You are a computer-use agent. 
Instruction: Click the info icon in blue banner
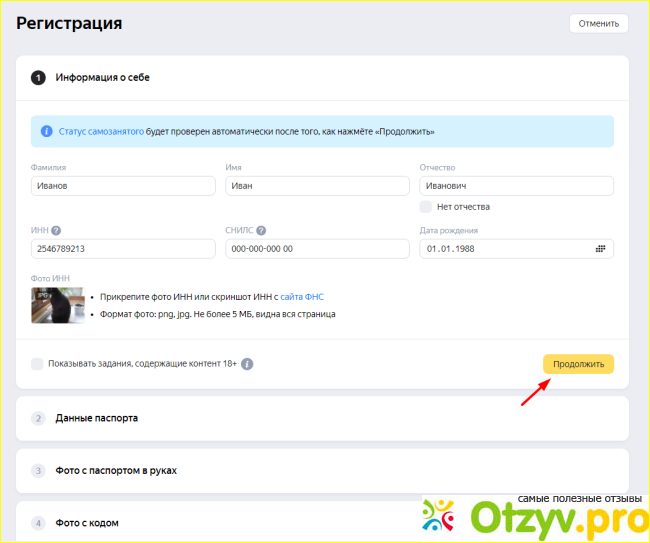pos(46,131)
